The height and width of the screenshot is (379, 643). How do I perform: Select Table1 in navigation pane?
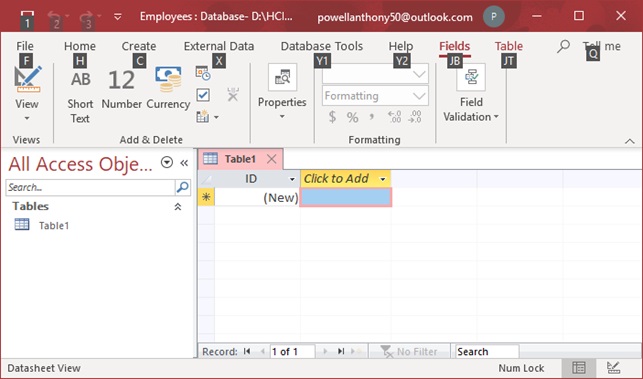(54, 226)
